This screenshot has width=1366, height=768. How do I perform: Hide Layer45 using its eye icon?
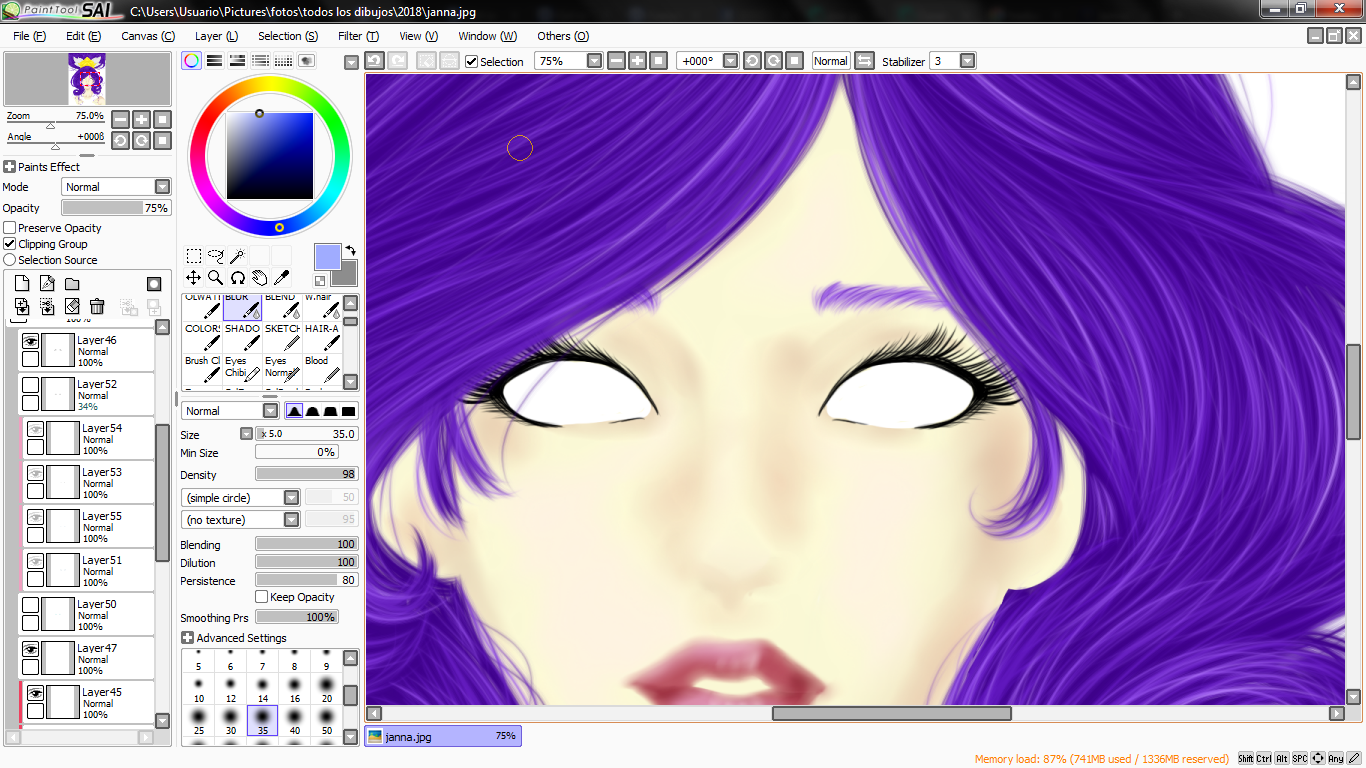(x=35, y=693)
